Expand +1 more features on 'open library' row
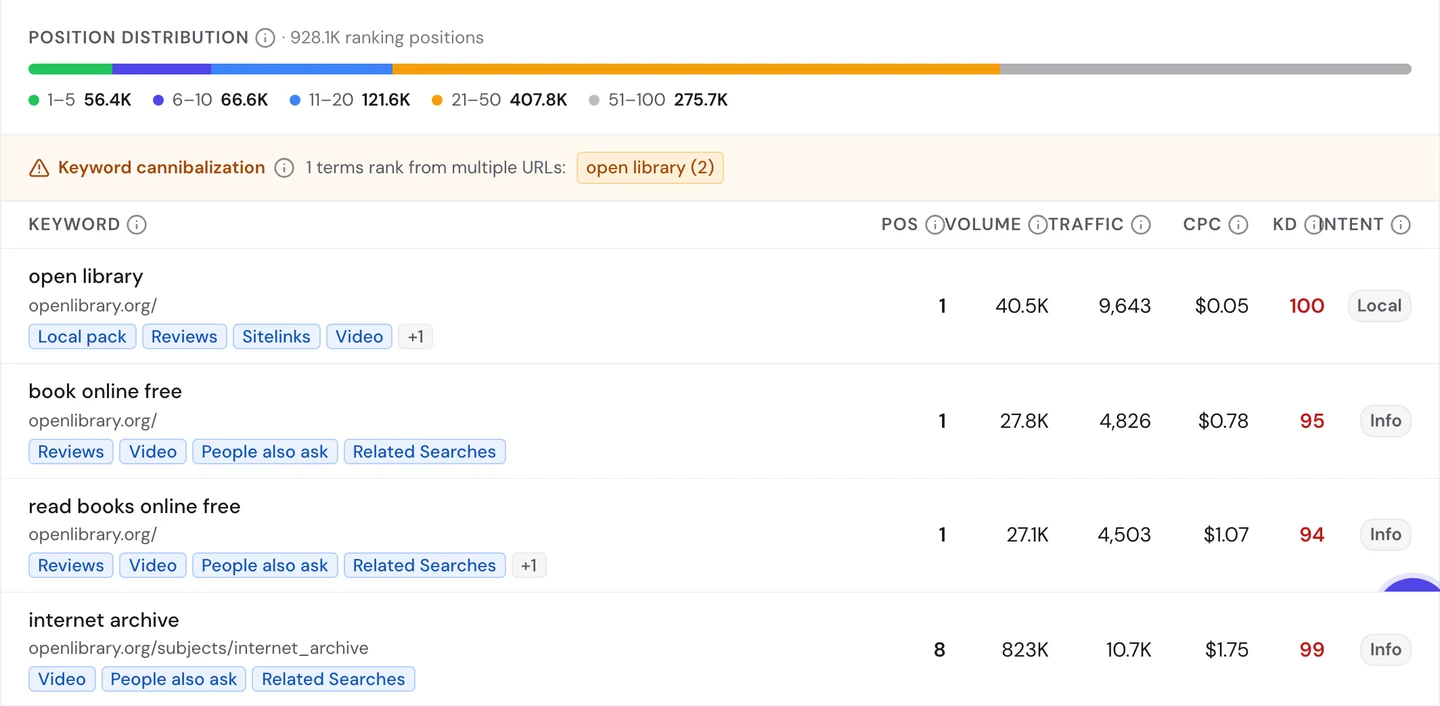1440x706 pixels. point(415,337)
